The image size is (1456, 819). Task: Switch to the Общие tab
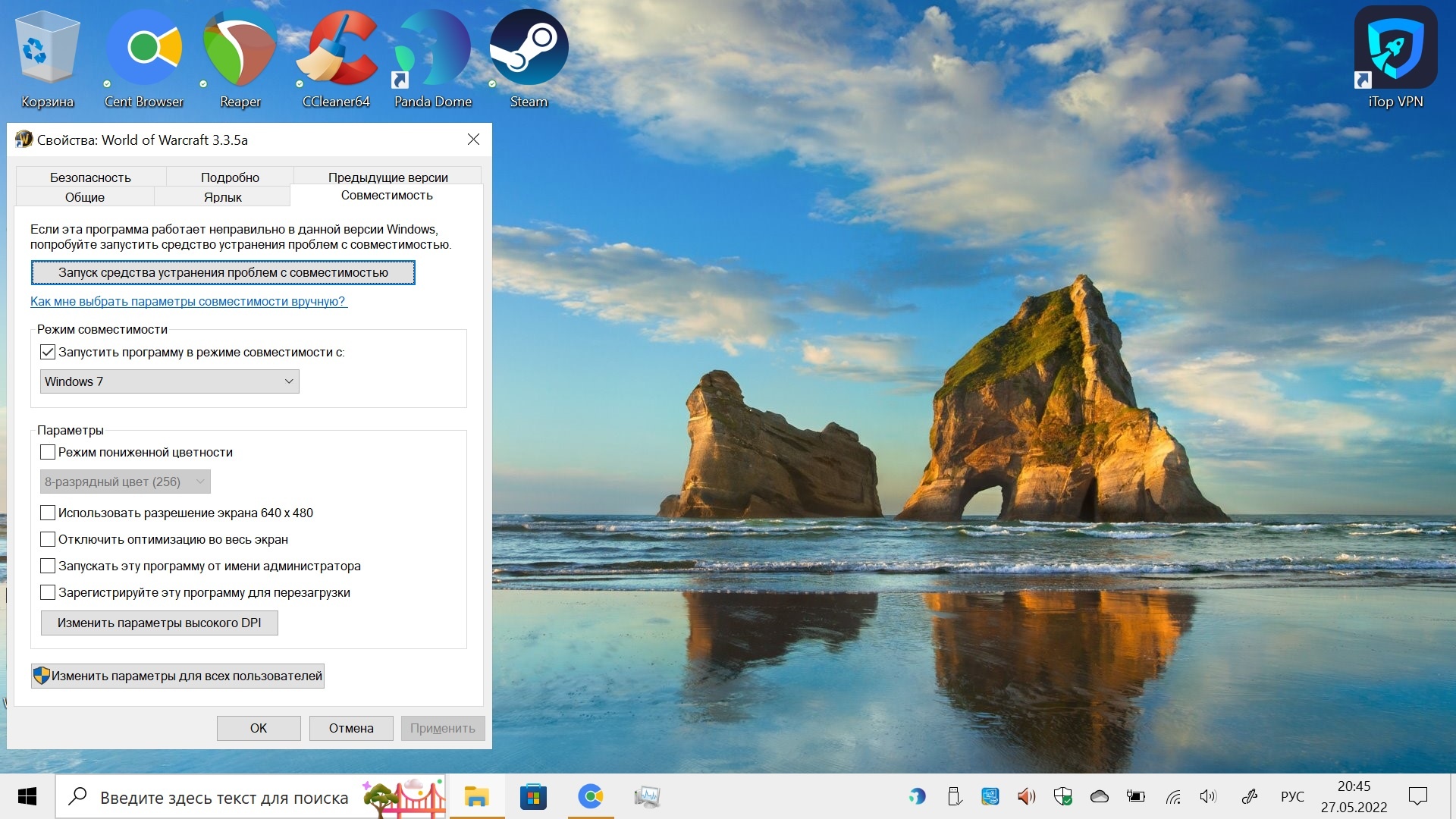click(85, 196)
